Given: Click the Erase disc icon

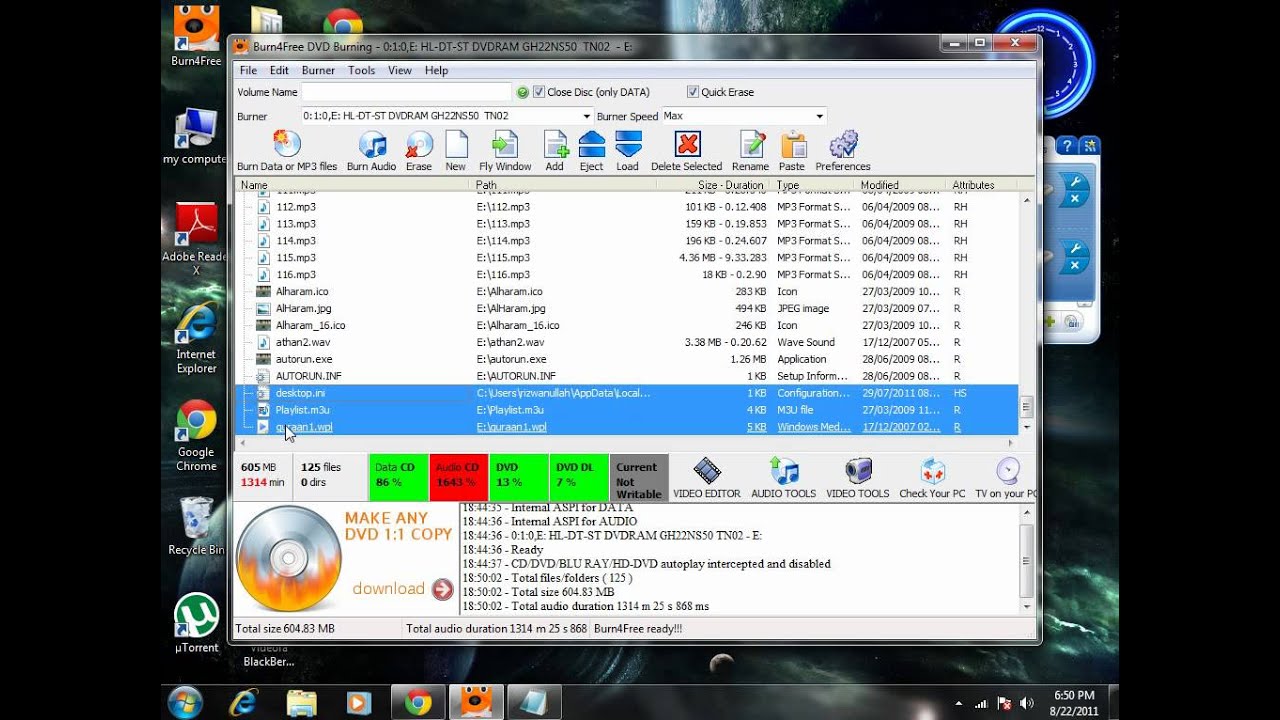Looking at the screenshot, I should pyautogui.click(x=418, y=150).
